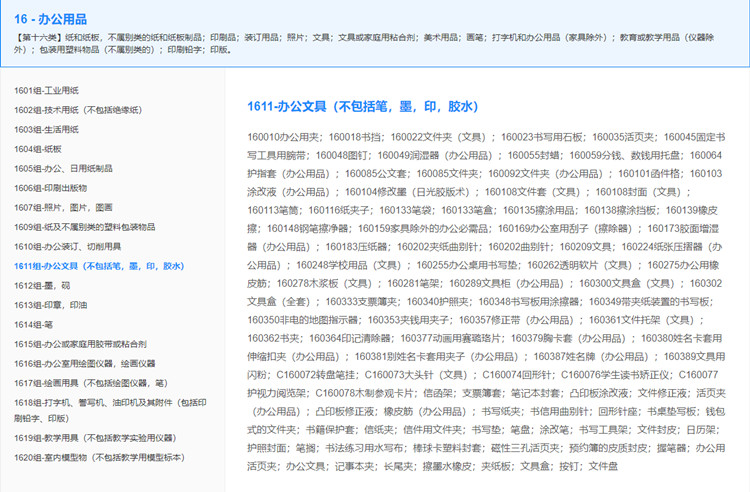Open 1609组 plastic packaging group link
Viewport: 750px width, 492px height.
(84, 227)
